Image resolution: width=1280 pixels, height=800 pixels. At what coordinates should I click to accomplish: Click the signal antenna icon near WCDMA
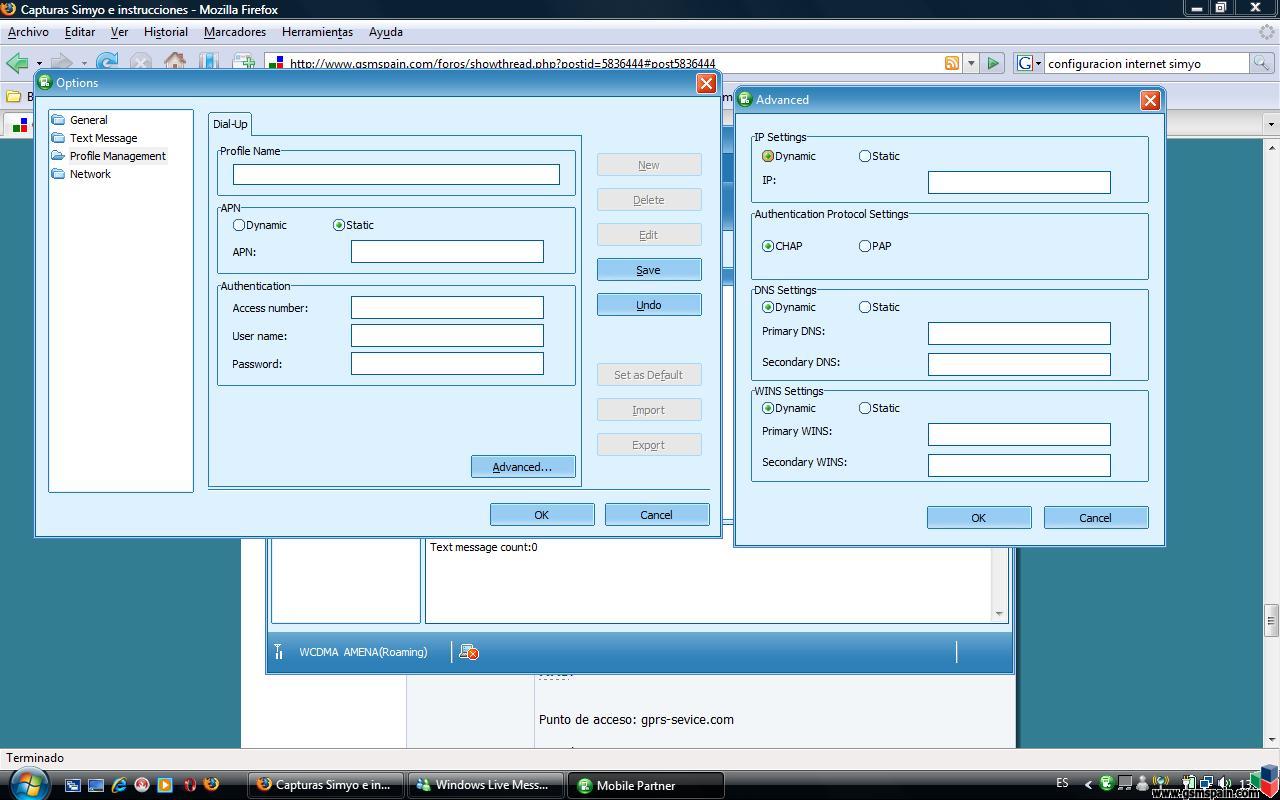(x=279, y=652)
